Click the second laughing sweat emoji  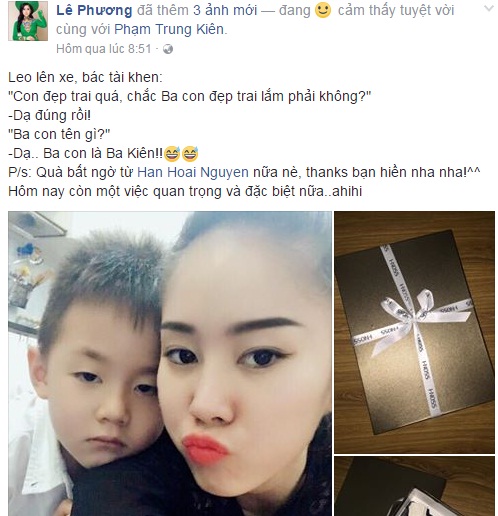pyautogui.click(x=190, y=154)
